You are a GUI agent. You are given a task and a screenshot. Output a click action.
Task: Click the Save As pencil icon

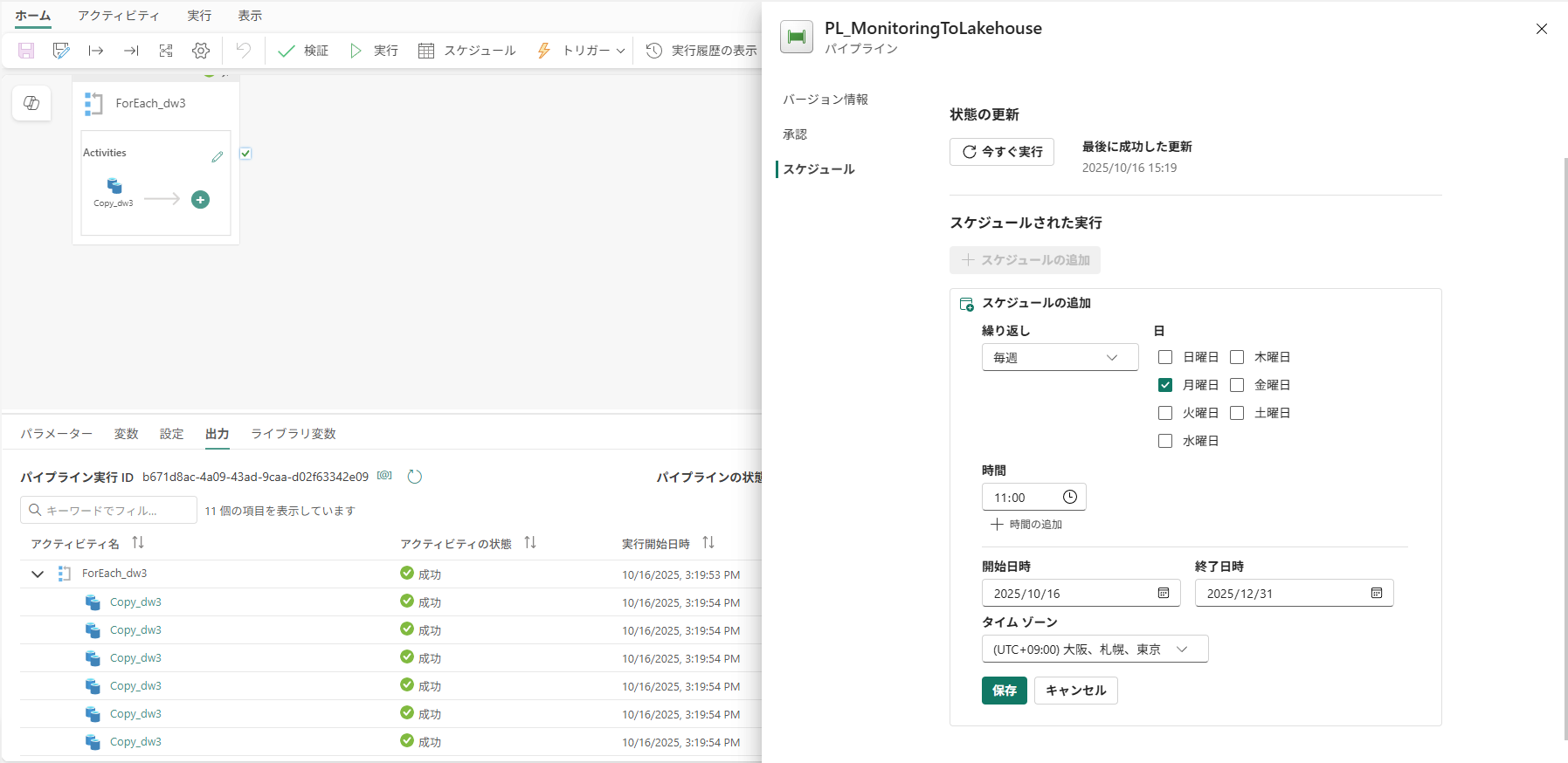click(61, 51)
